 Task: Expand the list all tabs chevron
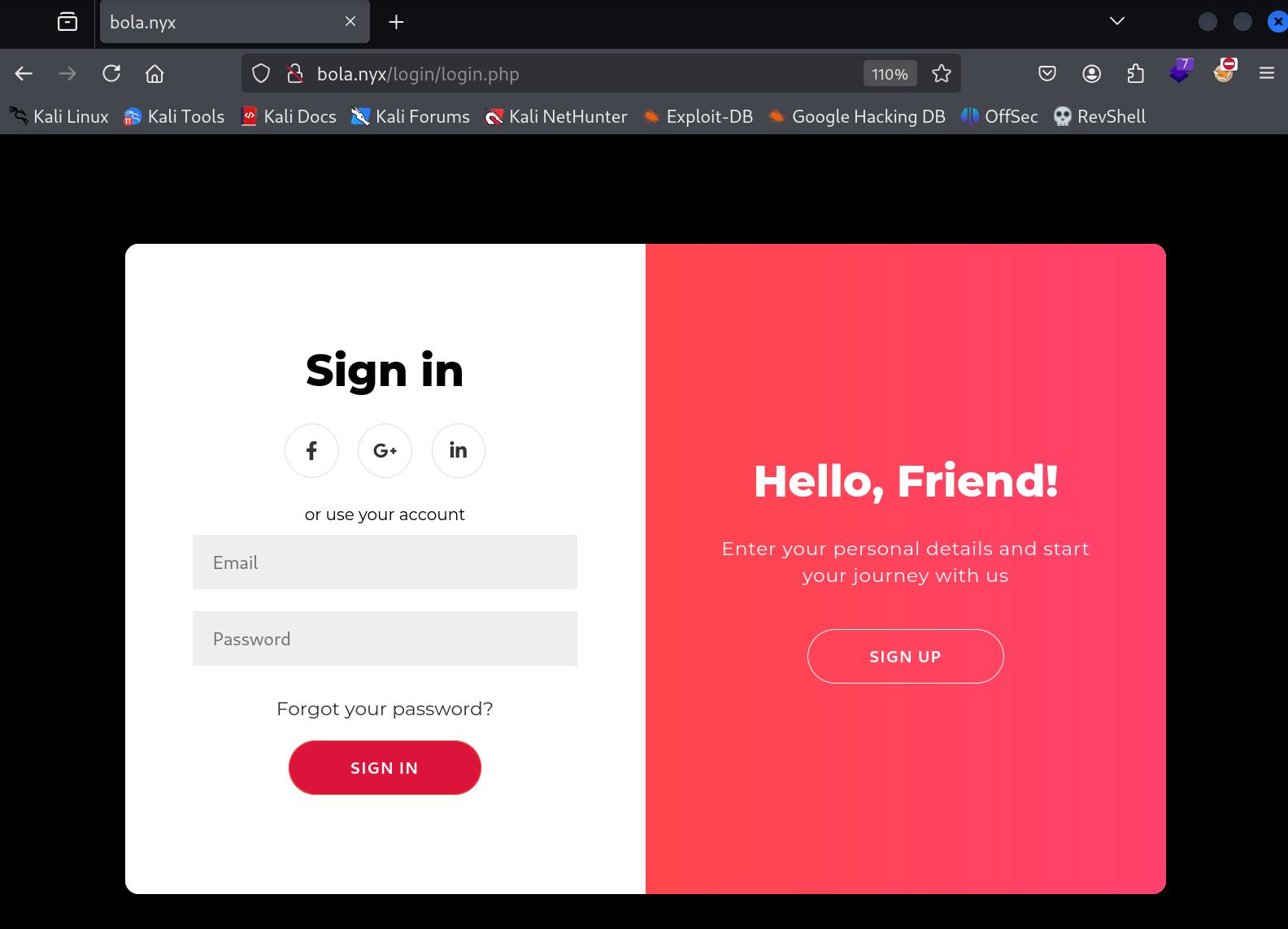(1117, 21)
